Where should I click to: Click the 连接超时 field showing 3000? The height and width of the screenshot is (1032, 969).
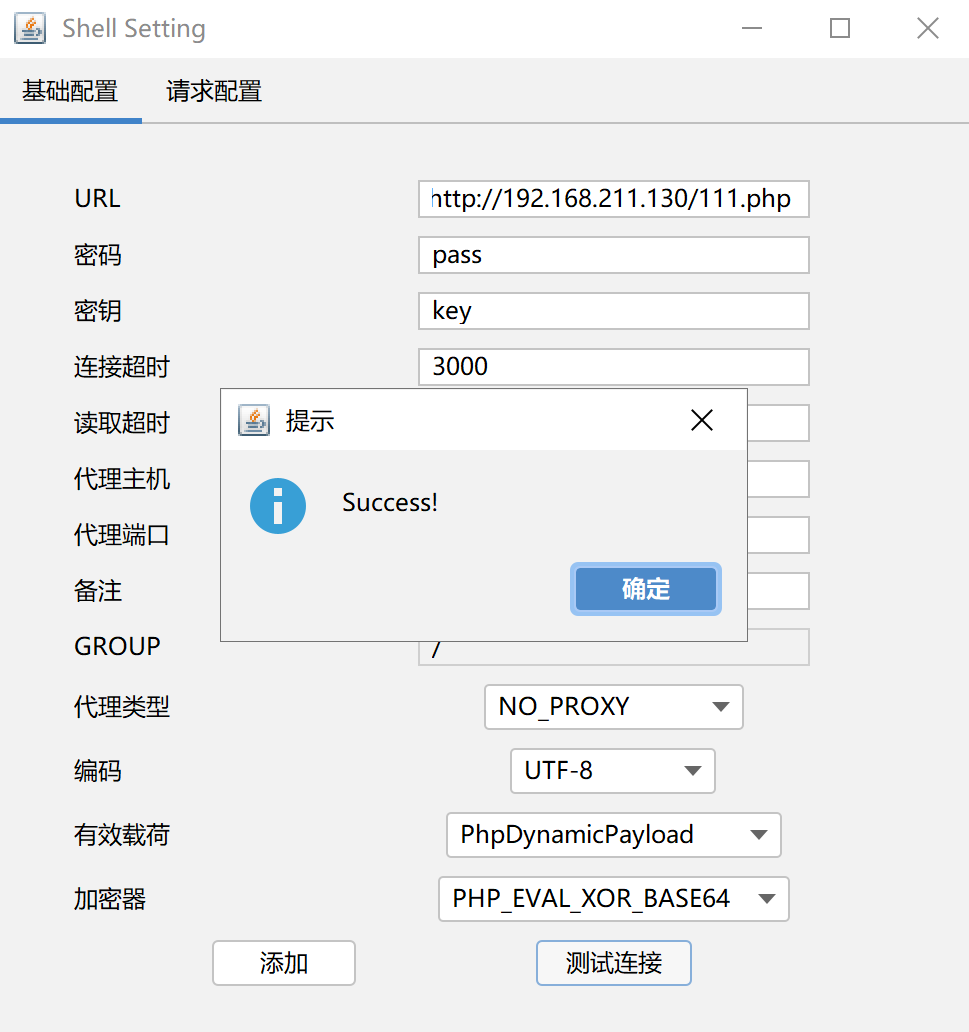(613, 367)
